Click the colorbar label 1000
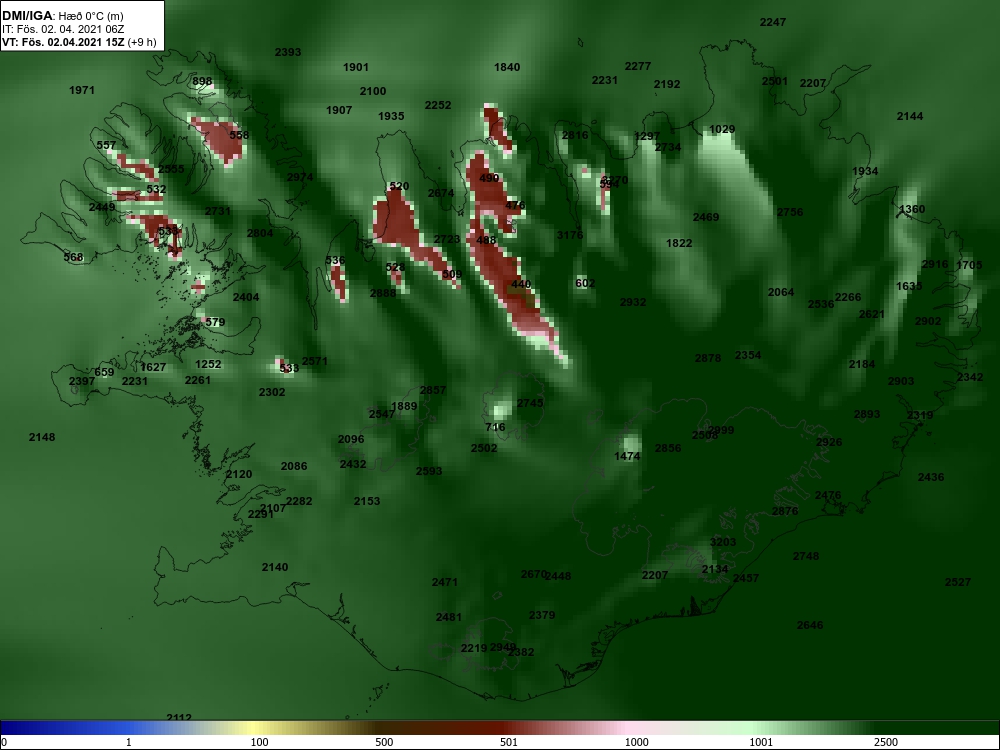 636,742
